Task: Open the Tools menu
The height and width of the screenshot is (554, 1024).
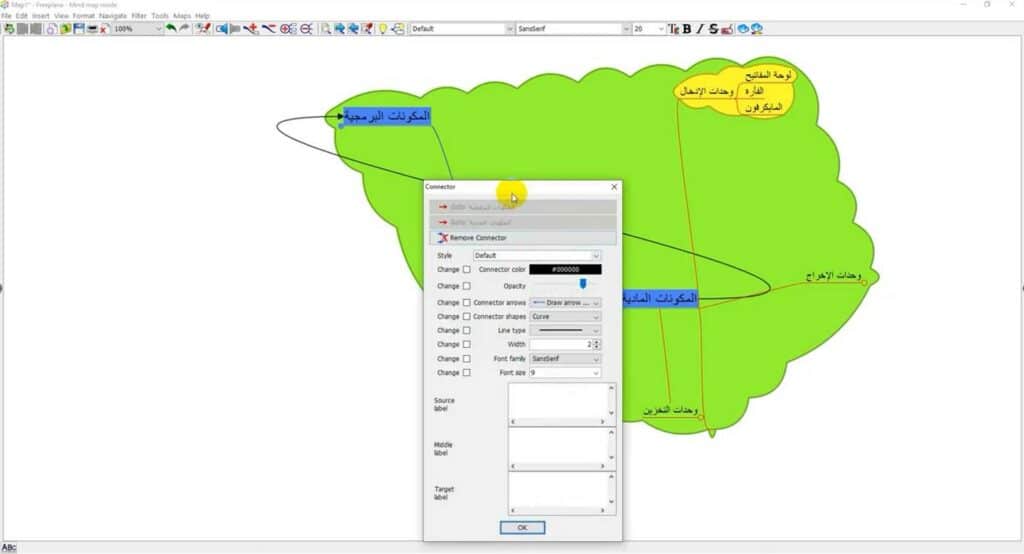Action: (x=159, y=16)
